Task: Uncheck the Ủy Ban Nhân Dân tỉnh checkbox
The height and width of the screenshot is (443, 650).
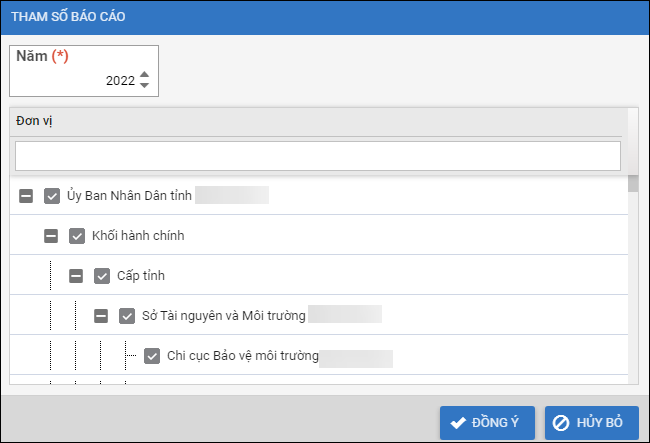Action: (x=52, y=196)
